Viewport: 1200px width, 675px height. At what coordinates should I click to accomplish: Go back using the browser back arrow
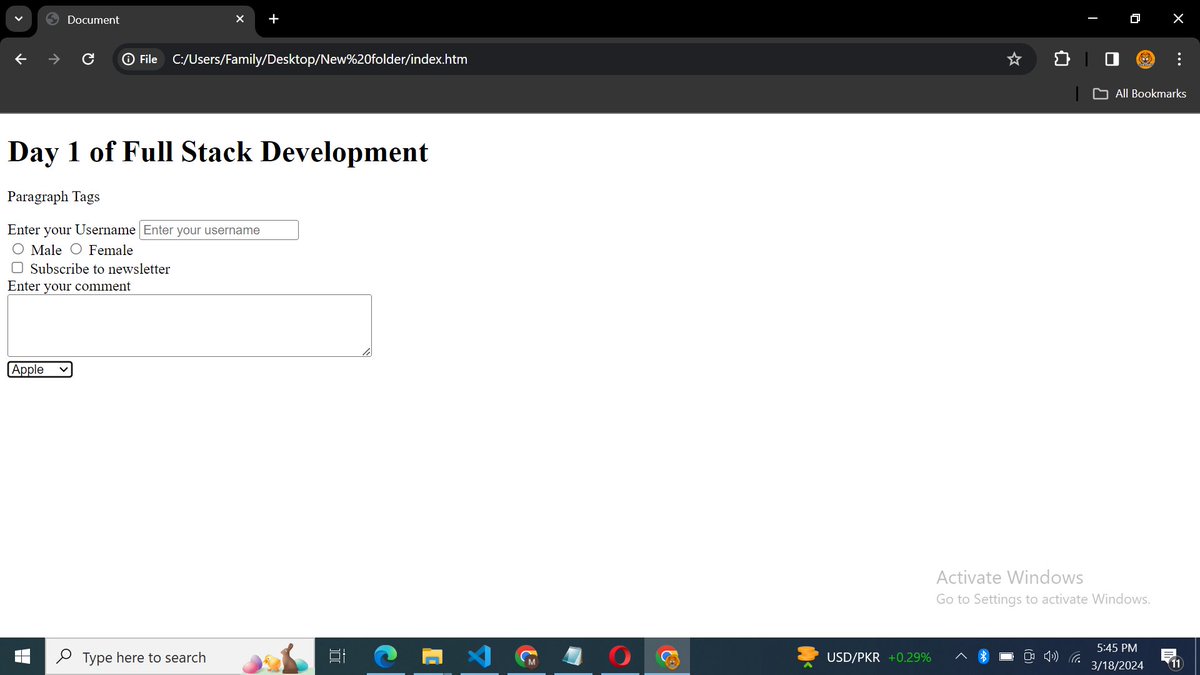[20, 59]
